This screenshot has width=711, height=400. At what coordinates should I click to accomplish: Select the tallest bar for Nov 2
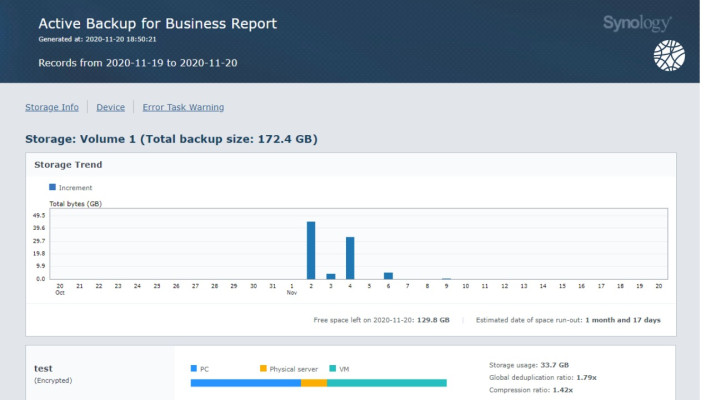(x=311, y=250)
